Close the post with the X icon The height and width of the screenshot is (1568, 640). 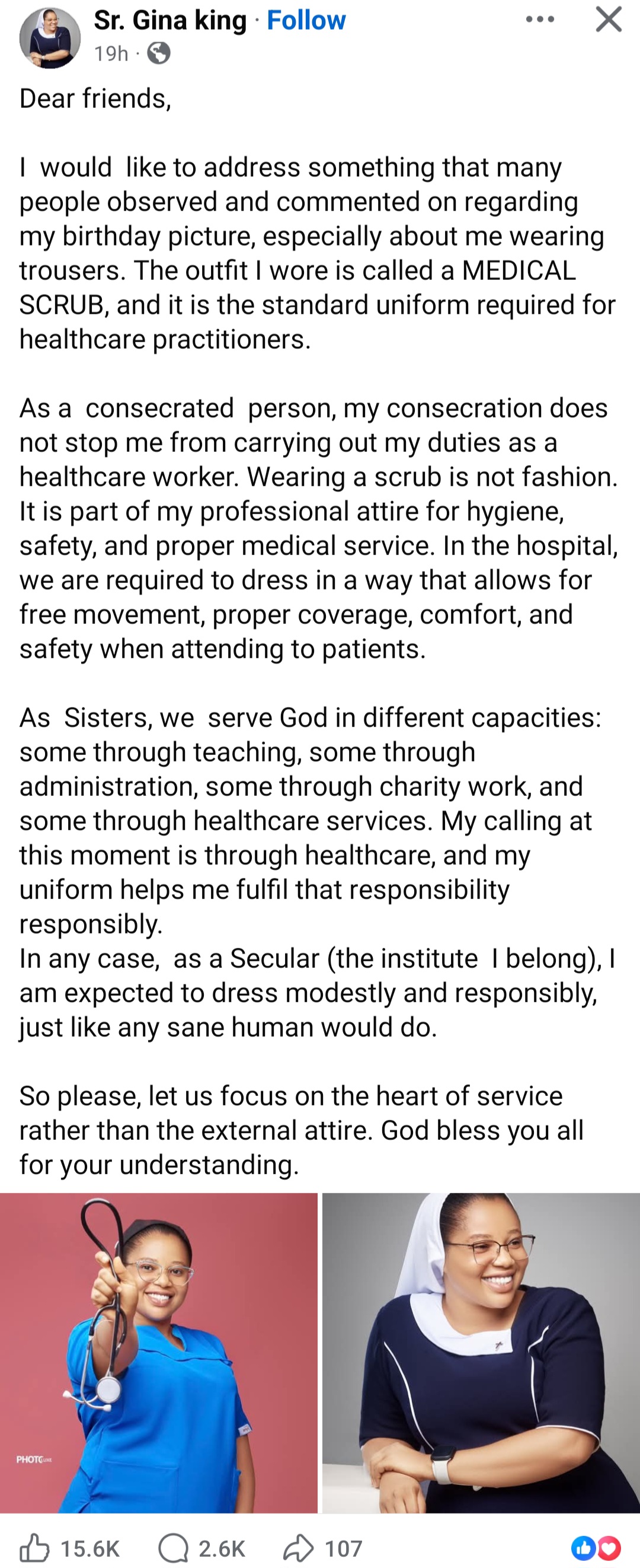pyautogui.click(x=608, y=19)
